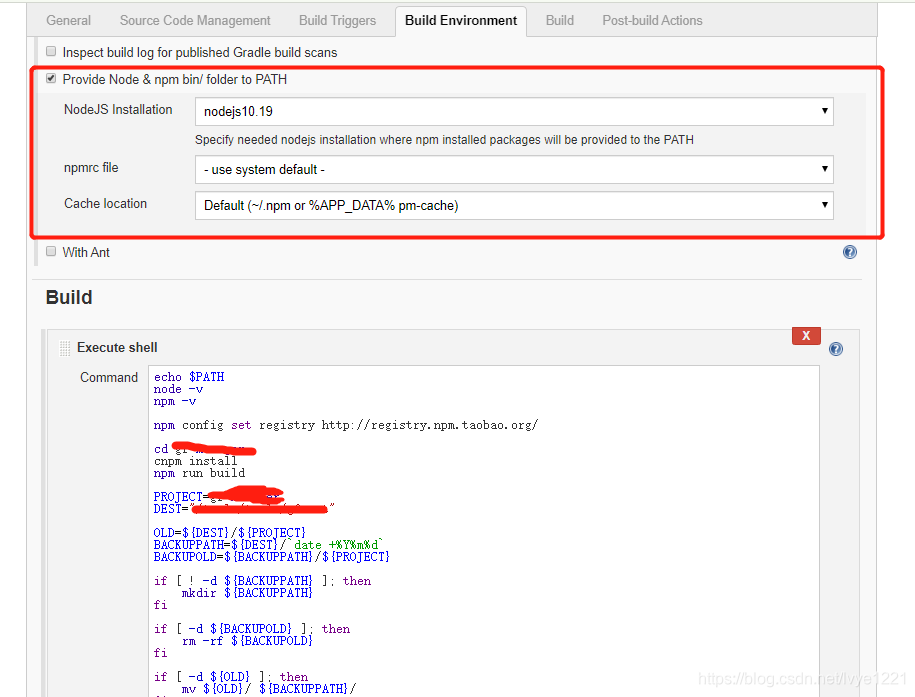Click the BACKUPOLD= assignment line
The image size is (915, 697).
(x=271, y=556)
